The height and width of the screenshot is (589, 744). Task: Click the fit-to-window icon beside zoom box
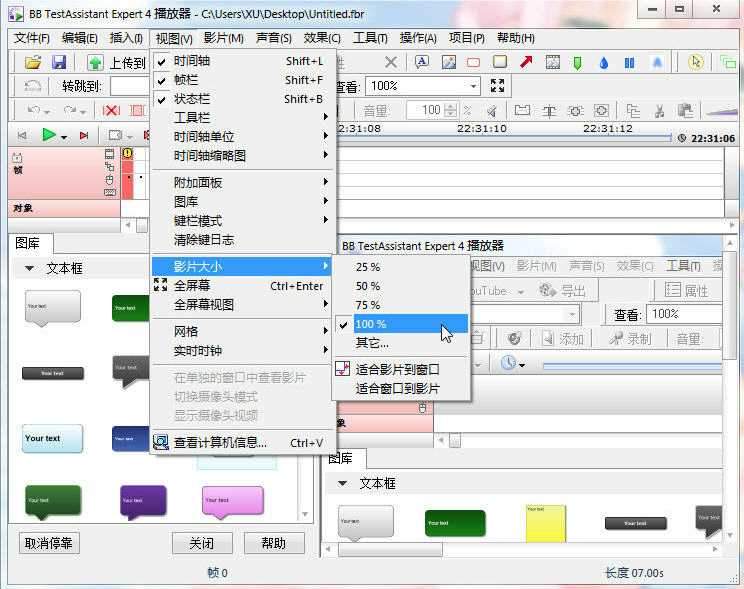tap(497, 86)
